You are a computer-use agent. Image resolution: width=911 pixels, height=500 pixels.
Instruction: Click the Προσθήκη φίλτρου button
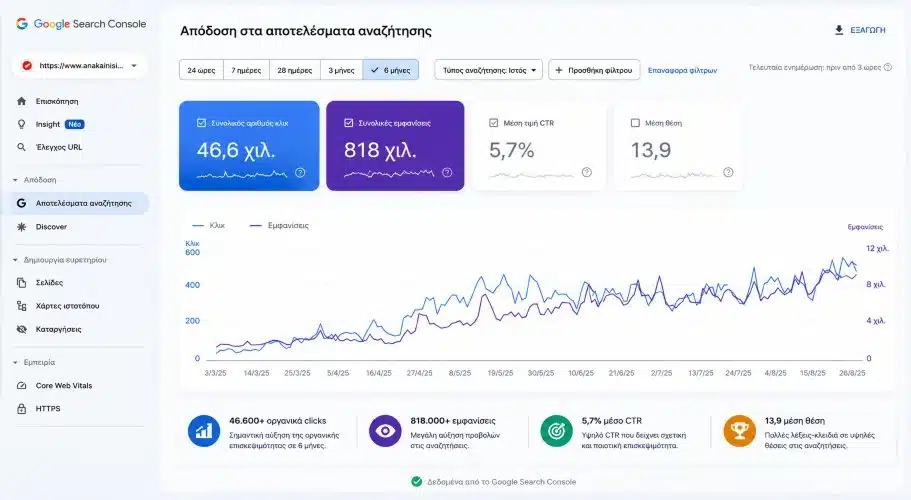[x=594, y=70]
